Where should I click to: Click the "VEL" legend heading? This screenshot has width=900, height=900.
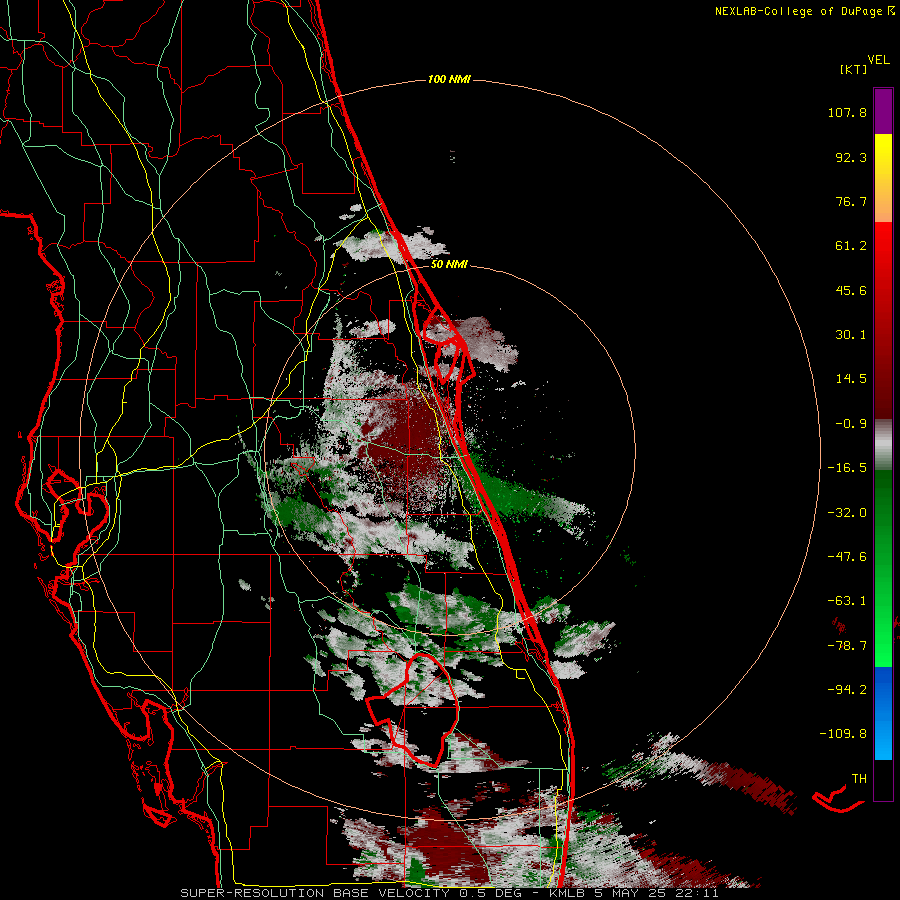(878, 59)
